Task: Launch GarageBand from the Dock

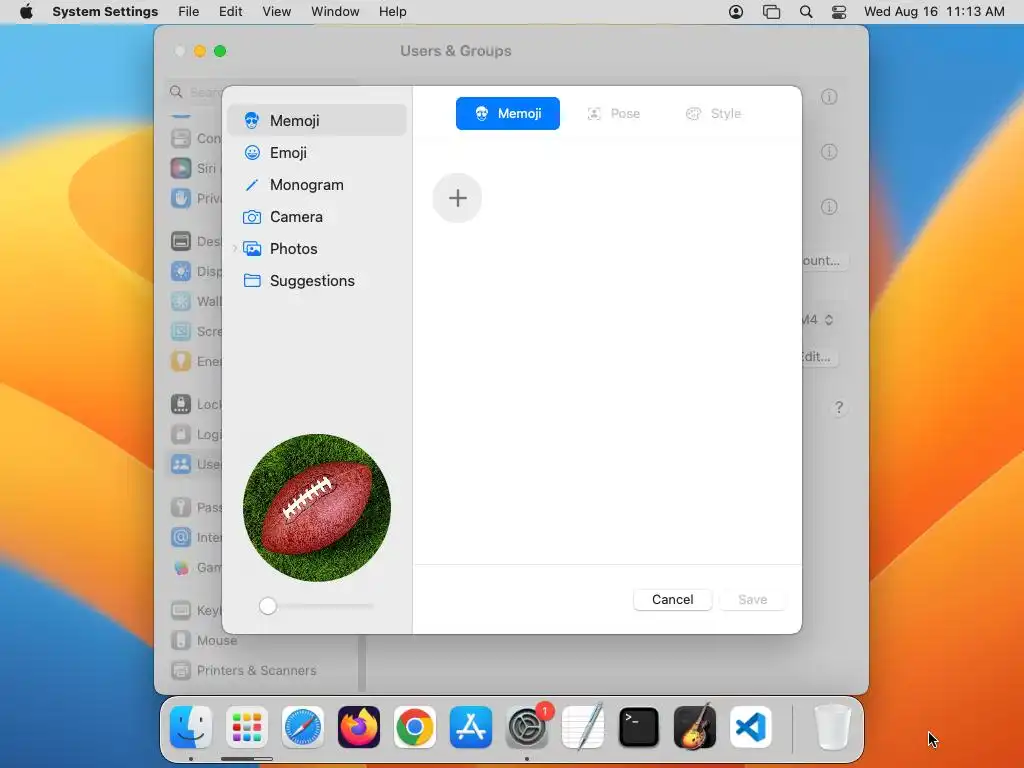Action: [695, 727]
